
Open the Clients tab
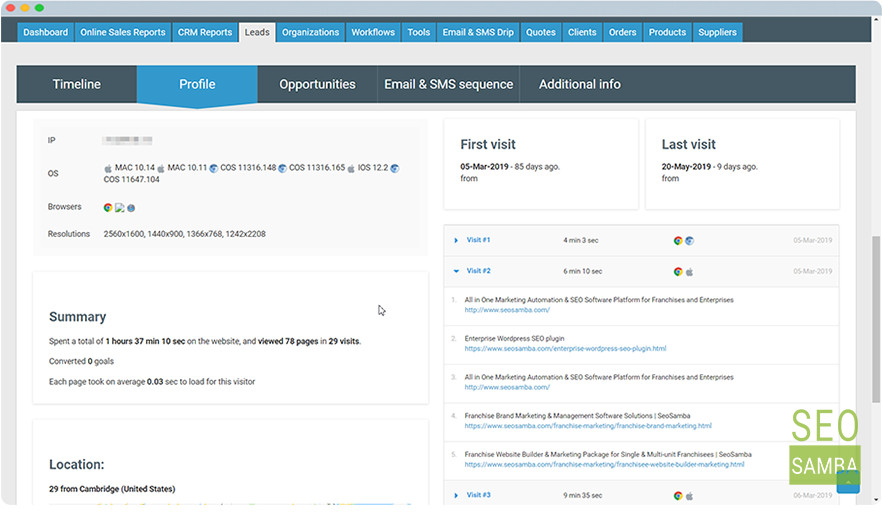pos(582,32)
